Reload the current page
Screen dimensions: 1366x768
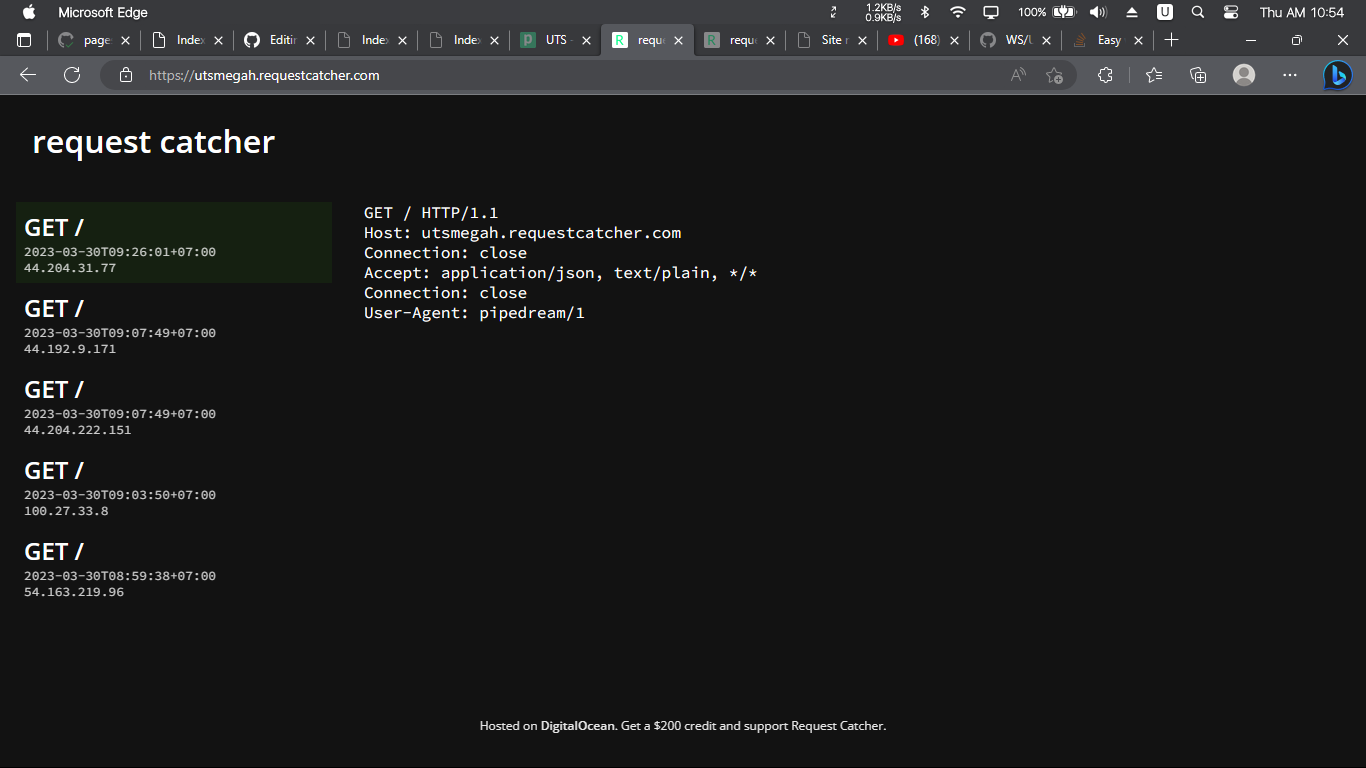tap(71, 75)
